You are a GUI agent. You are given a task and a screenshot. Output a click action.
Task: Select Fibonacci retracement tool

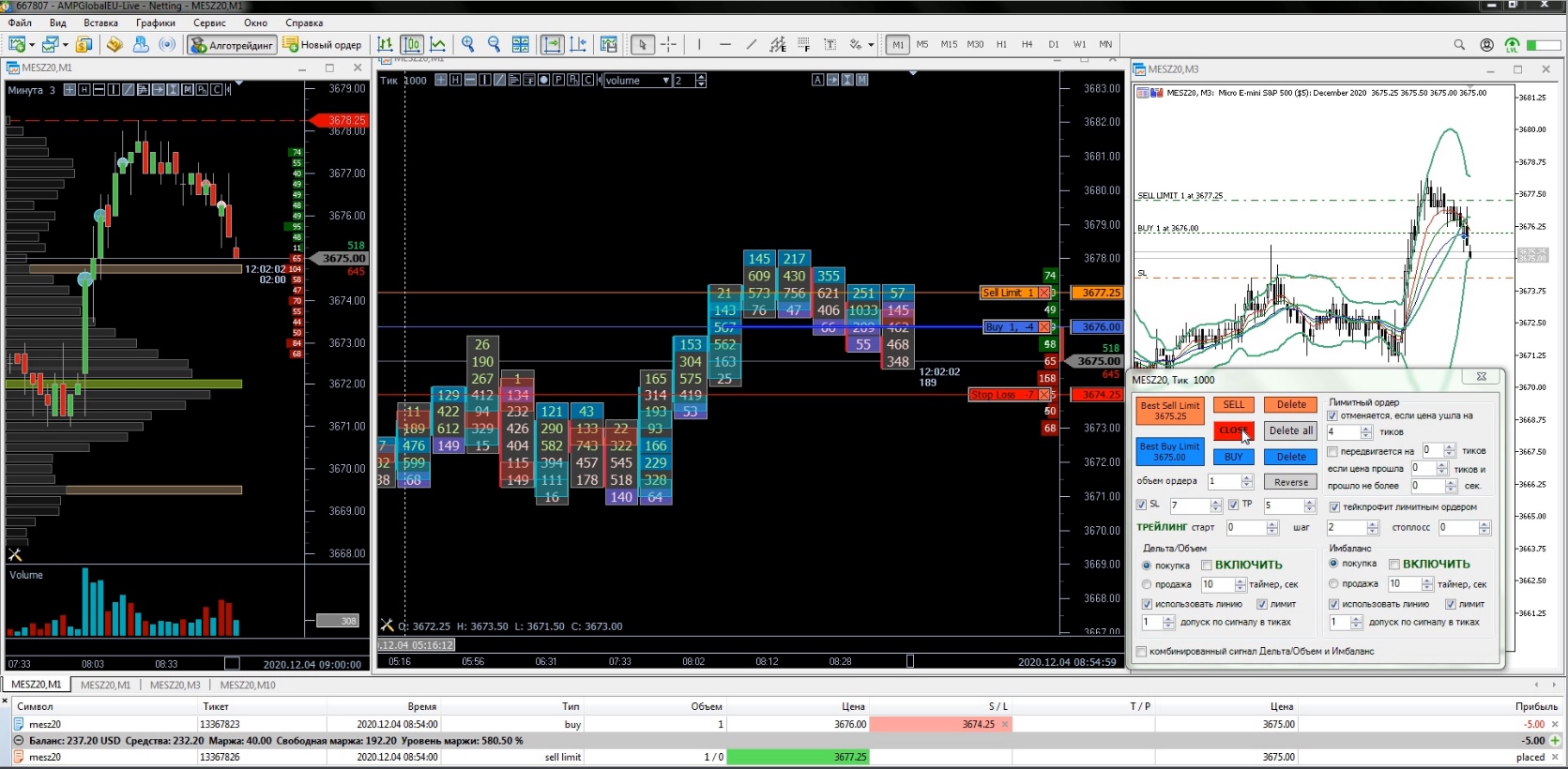(804, 44)
